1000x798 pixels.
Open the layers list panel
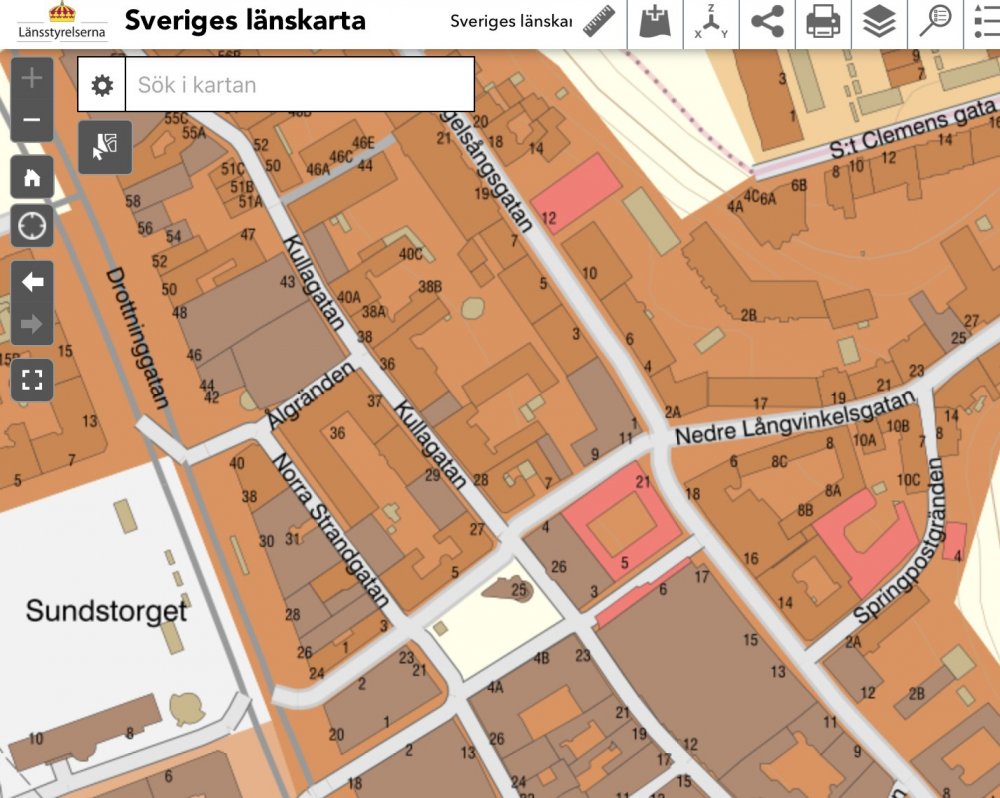pyautogui.click(x=879, y=21)
